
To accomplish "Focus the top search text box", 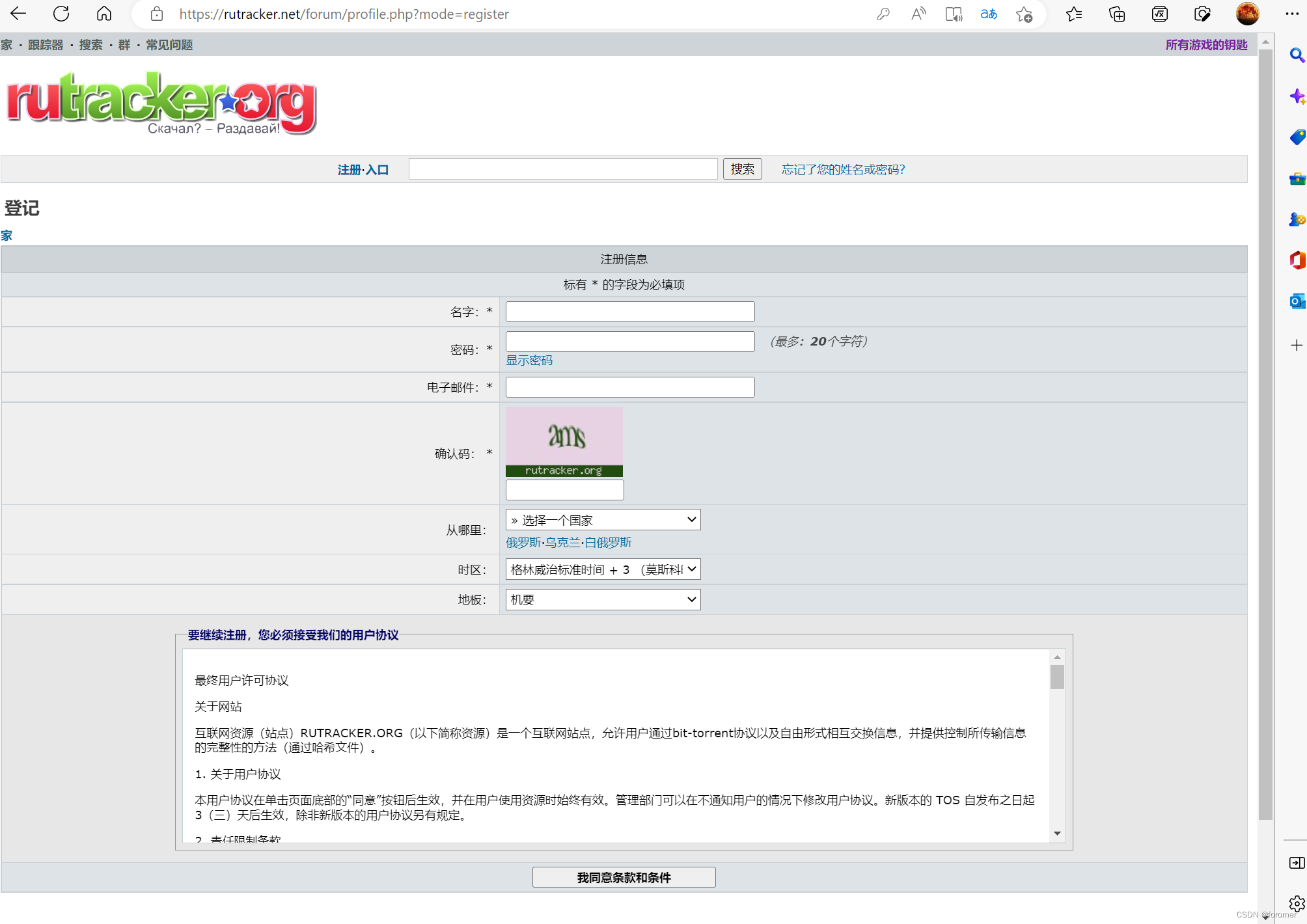I will tap(563, 169).
